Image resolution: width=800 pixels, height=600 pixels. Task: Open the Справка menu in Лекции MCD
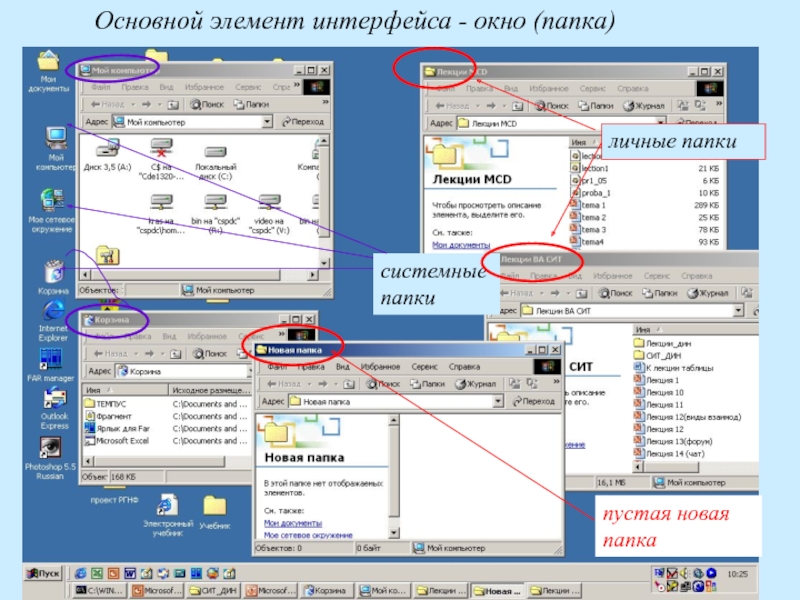tap(633, 88)
